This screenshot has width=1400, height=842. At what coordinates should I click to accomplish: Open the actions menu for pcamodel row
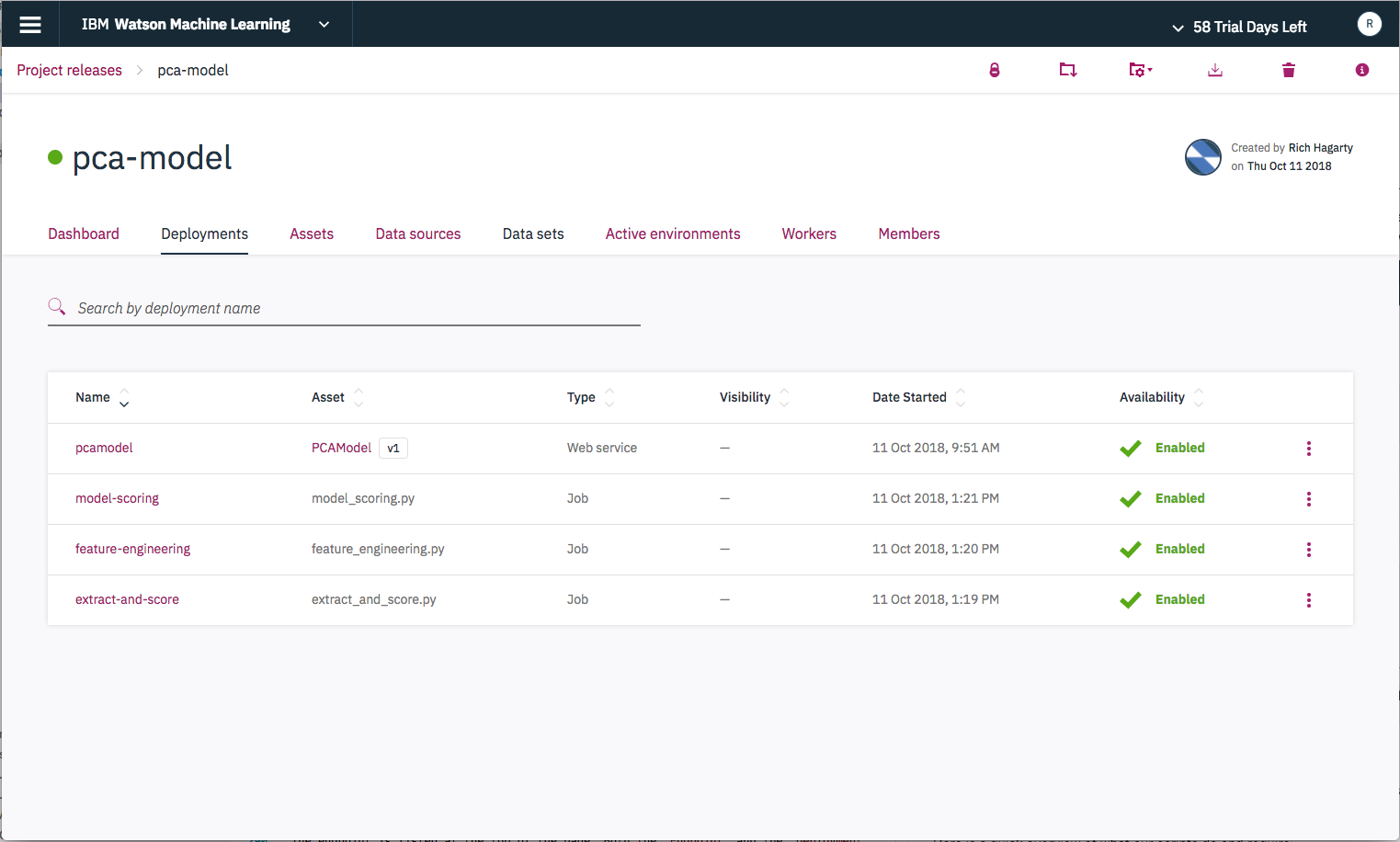coord(1309,449)
